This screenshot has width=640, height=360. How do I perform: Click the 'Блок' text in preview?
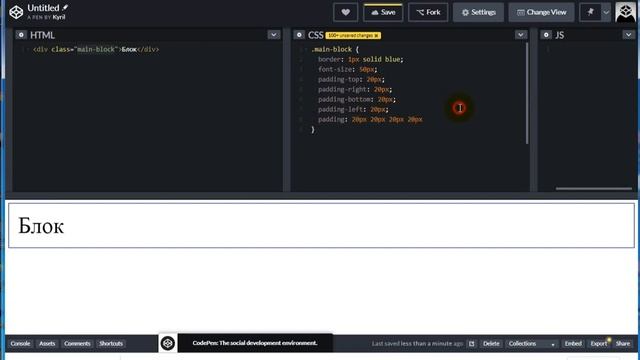coord(41,225)
